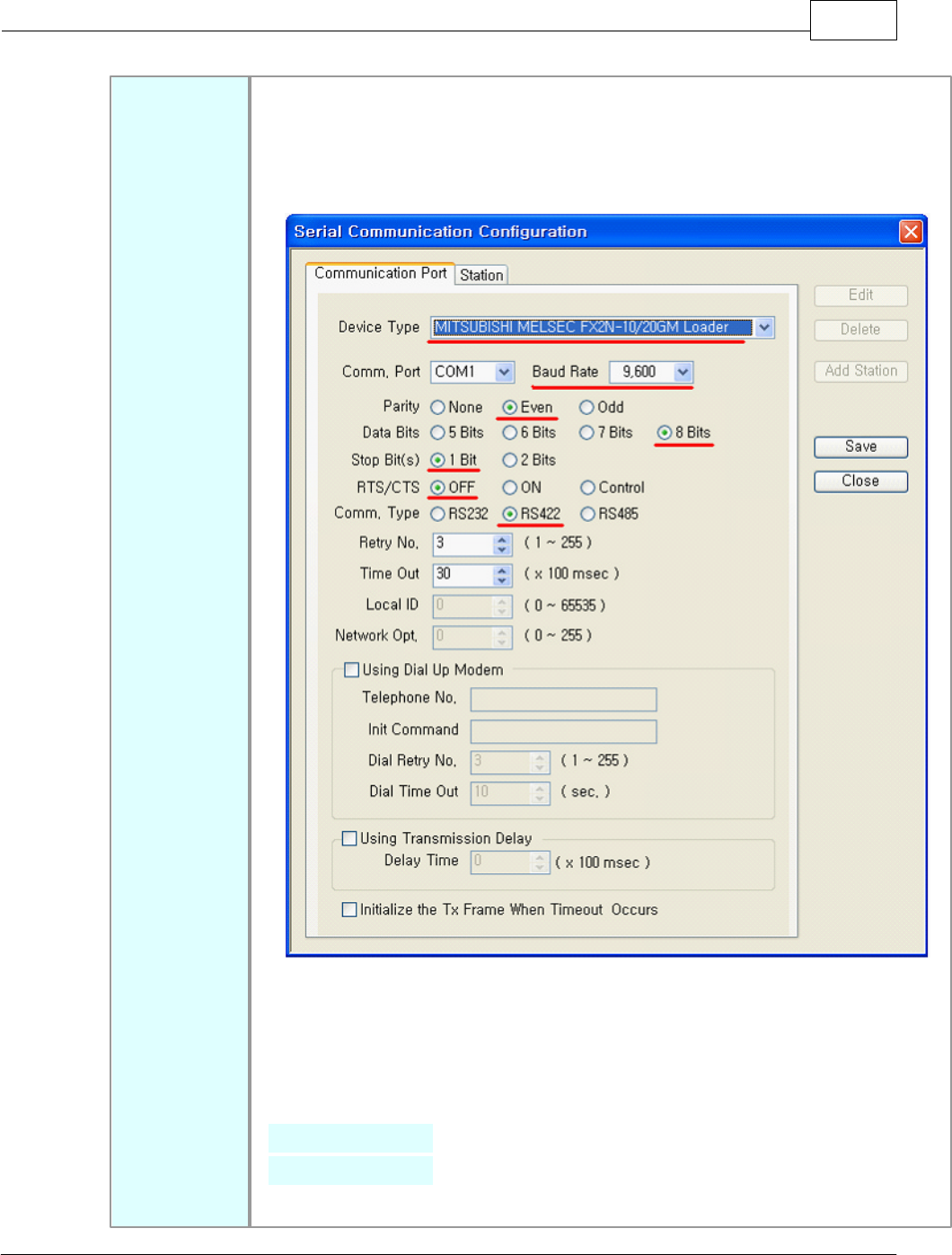Select RS485 communication type
Image resolution: width=952 pixels, height=1255 pixels.
587,514
